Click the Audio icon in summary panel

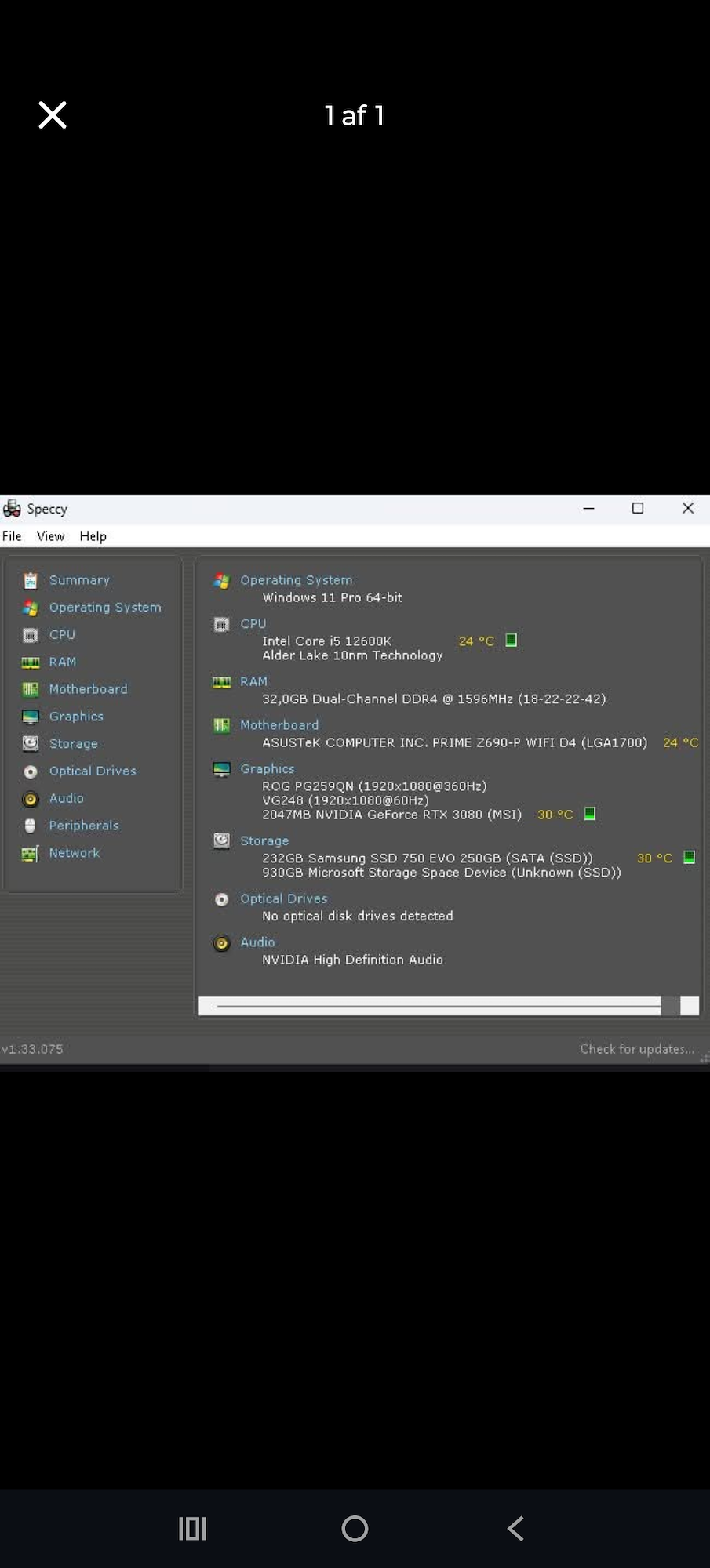(222, 943)
